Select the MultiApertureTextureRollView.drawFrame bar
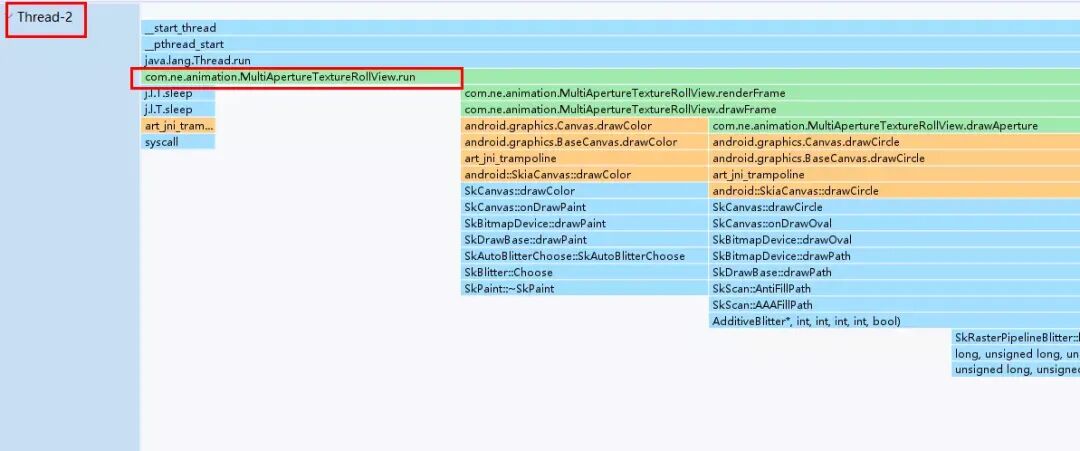This screenshot has height=451, width=1080. pyautogui.click(x=770, y=109)
